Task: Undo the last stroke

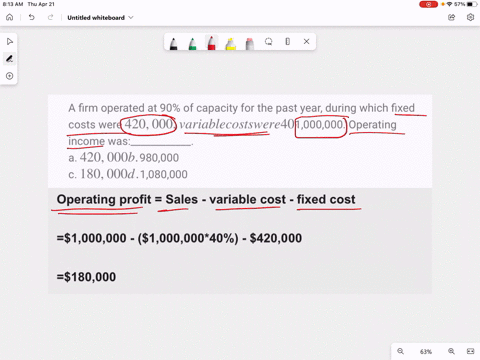Action: [x=32, y=17]
